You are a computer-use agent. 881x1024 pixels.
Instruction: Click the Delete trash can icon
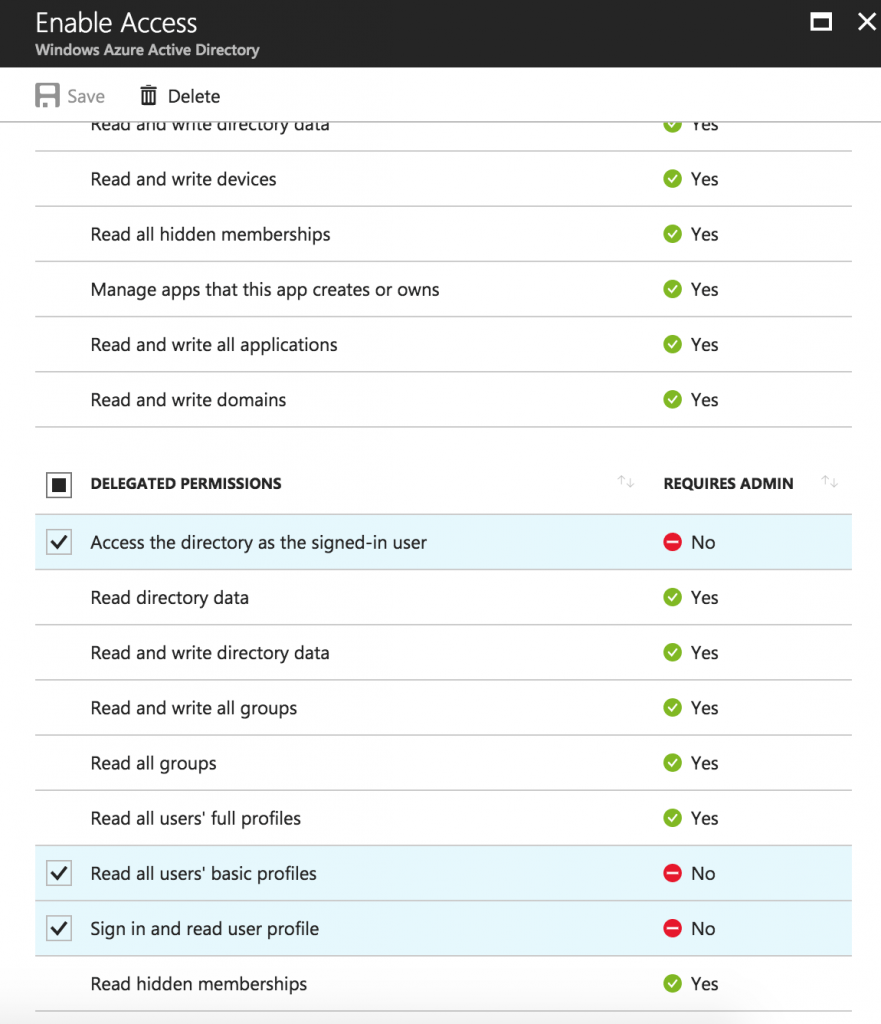pyautogui.click(x=149, y=96)
